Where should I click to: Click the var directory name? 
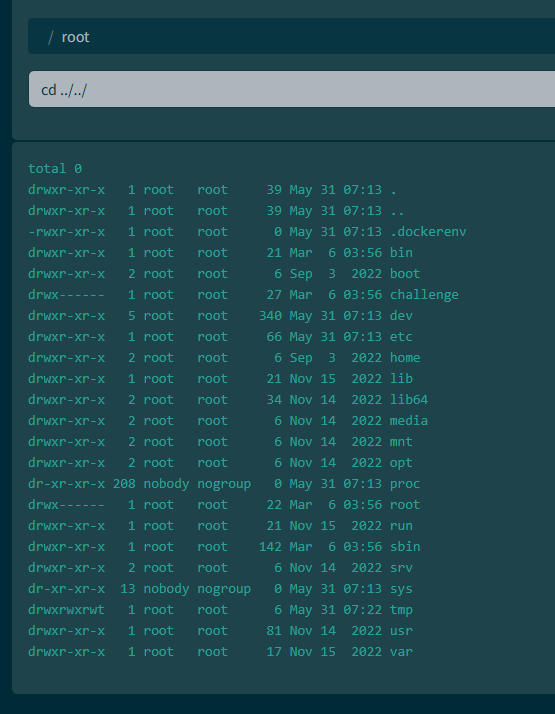point(401,652)
